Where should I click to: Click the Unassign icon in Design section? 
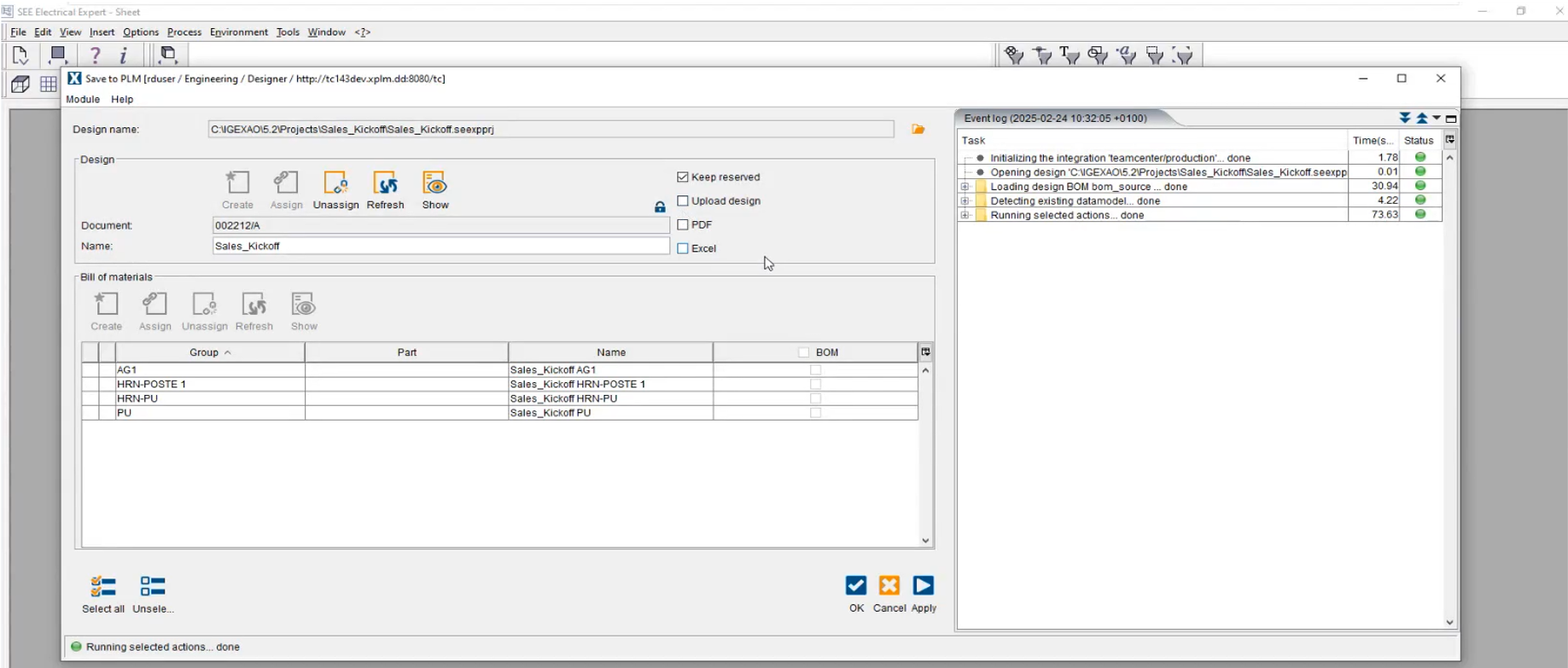[x=335, y=184]
